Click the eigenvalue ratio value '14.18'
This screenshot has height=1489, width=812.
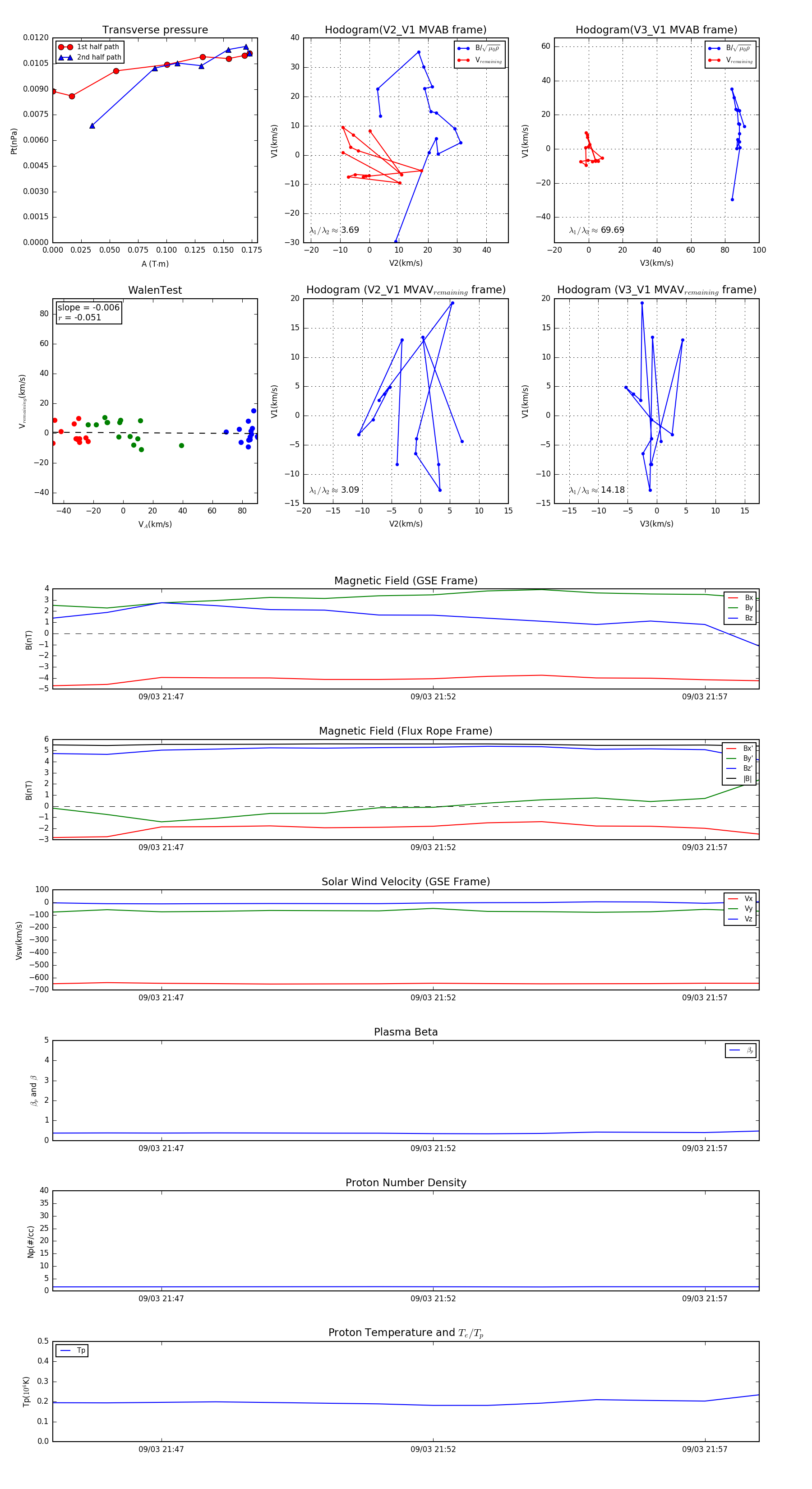click(613, 490)
